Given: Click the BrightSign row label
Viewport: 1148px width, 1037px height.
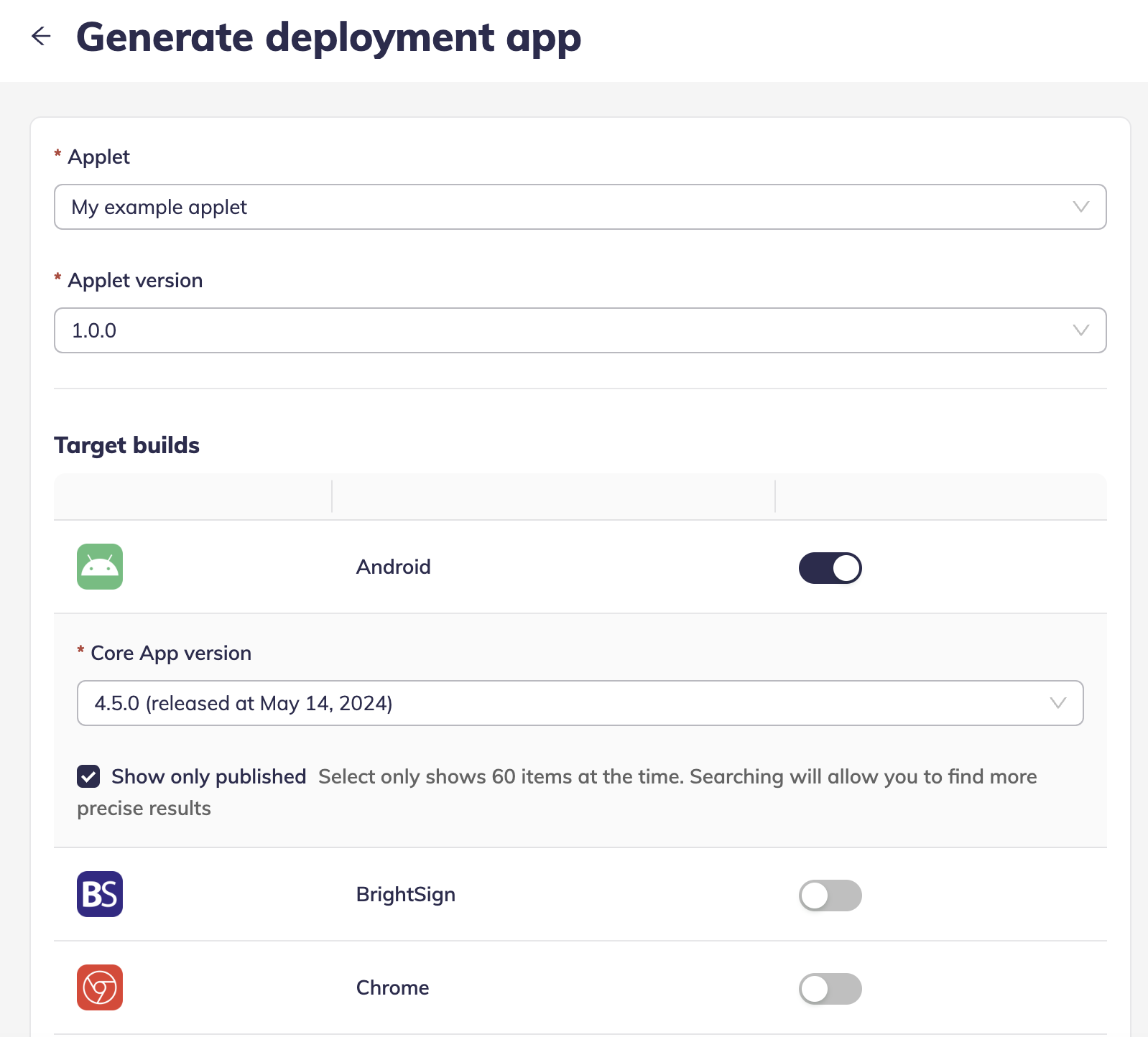Looking at the screenshot, I should (x=405, y=894).
